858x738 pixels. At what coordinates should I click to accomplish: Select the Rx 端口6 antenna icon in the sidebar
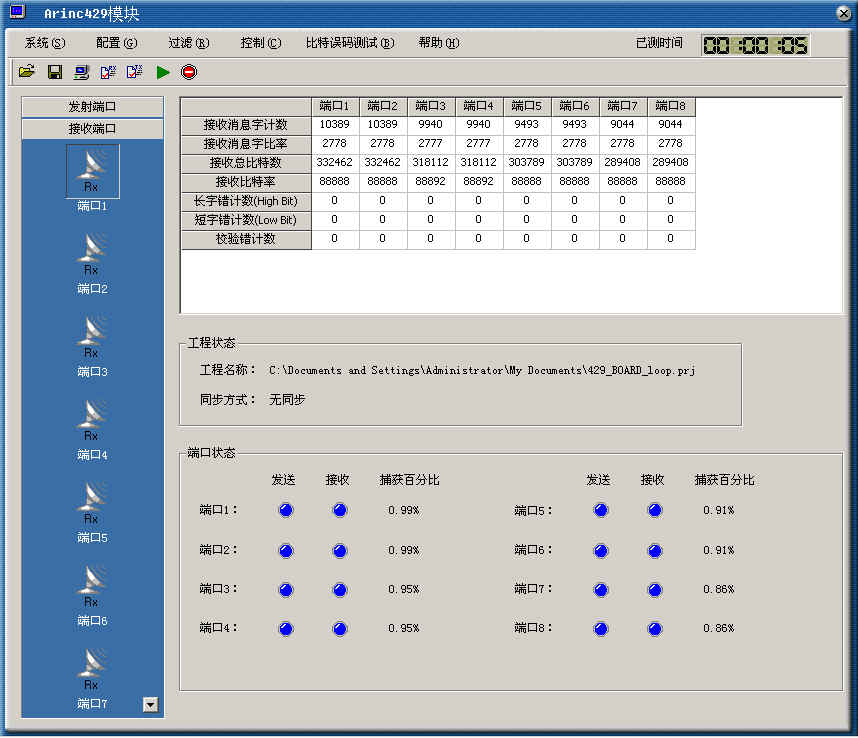click(x=92, y=586)
